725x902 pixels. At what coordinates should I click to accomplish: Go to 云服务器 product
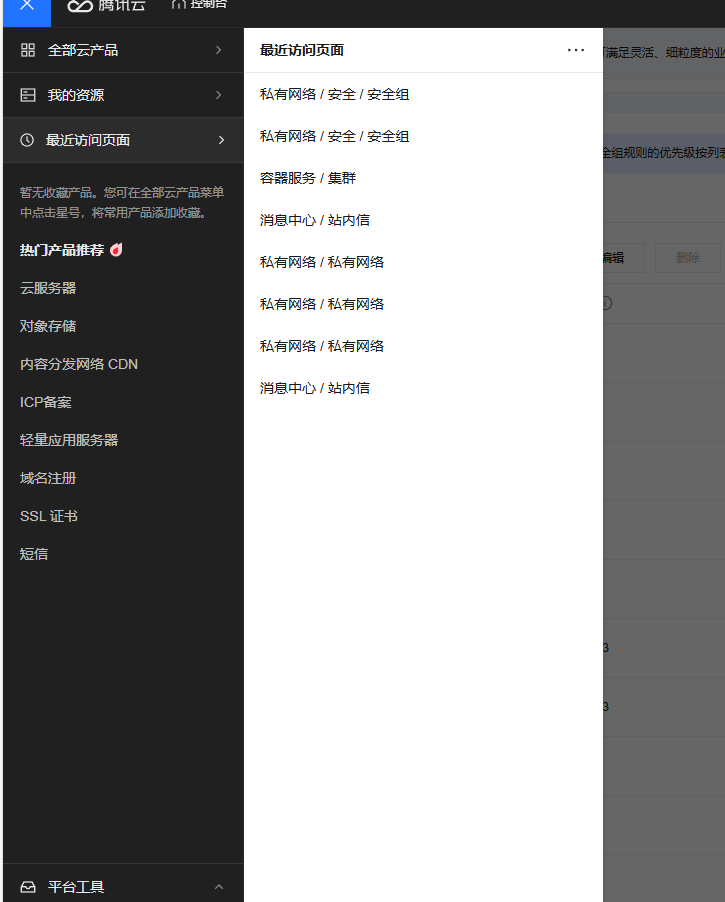[x=48, y=288]
